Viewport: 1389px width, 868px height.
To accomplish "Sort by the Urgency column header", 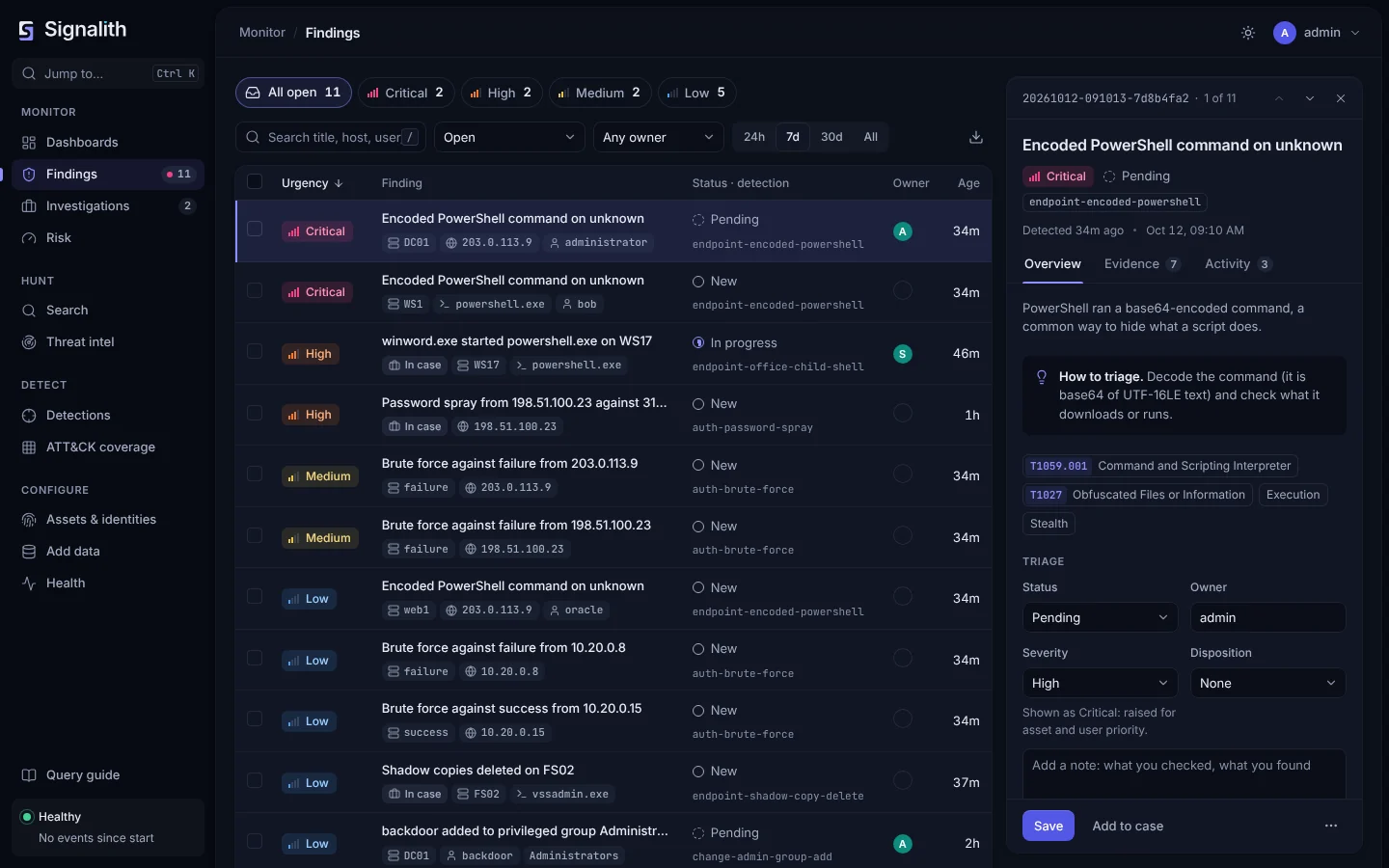I will (x=312, y=183).
